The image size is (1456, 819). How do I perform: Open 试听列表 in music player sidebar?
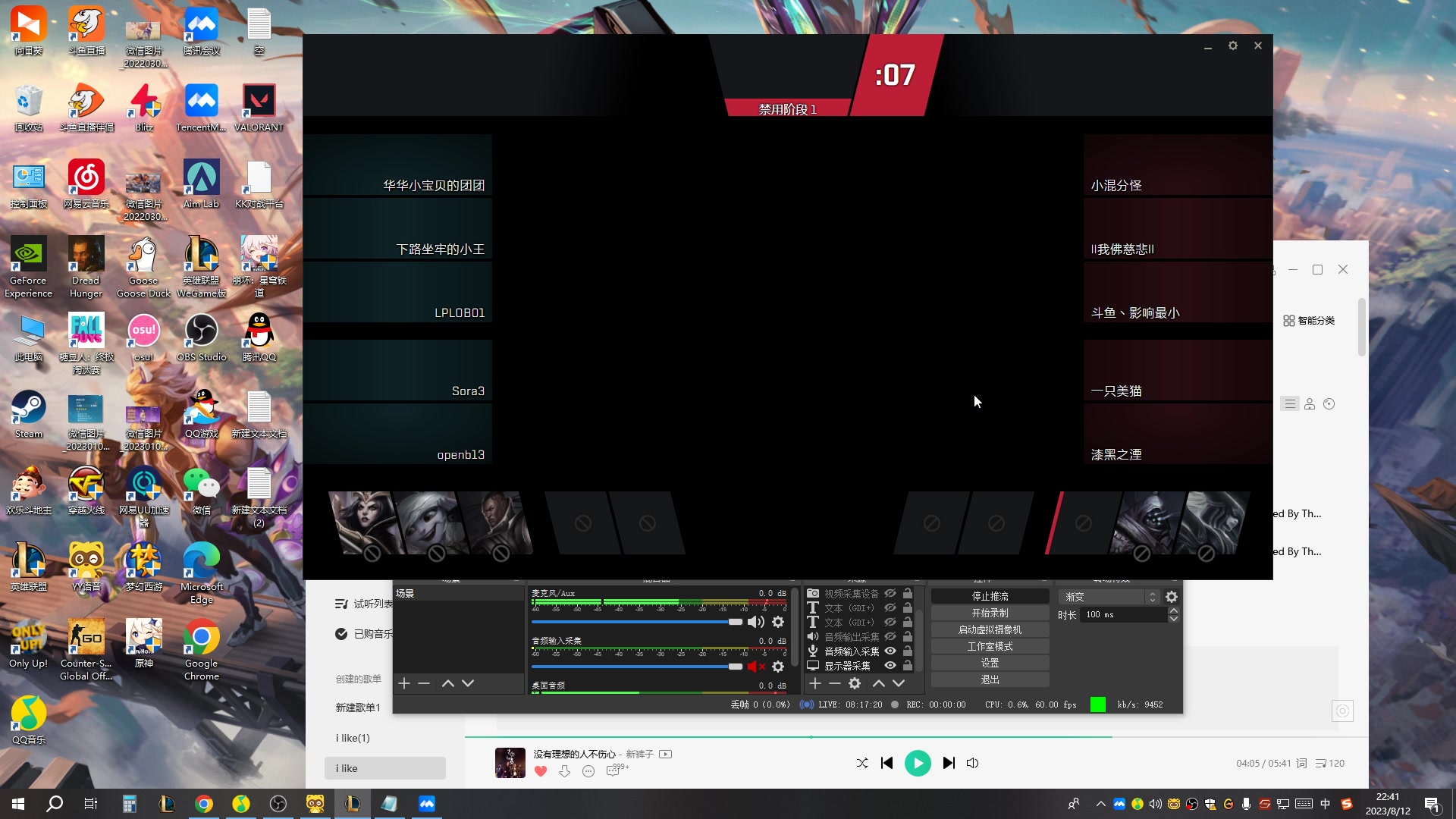coord(364,604)
